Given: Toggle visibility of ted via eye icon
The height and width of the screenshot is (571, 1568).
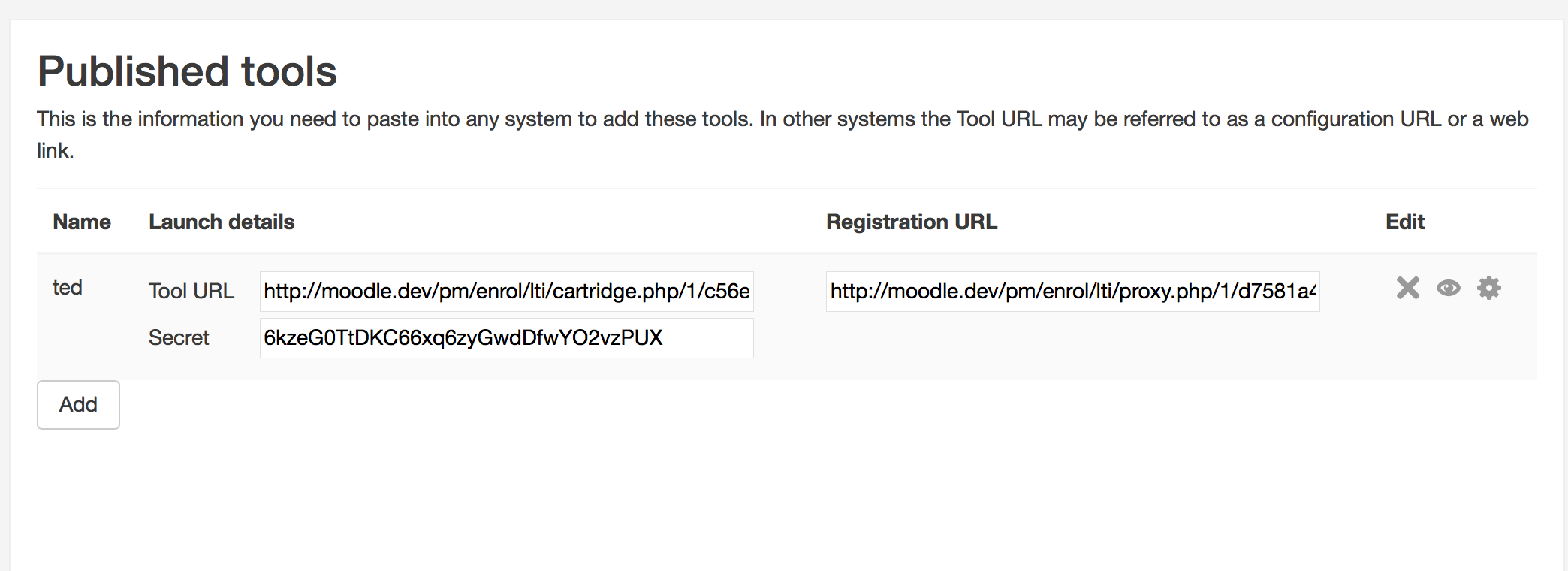Looking at the screenshot, I should tap(1449, 288).
